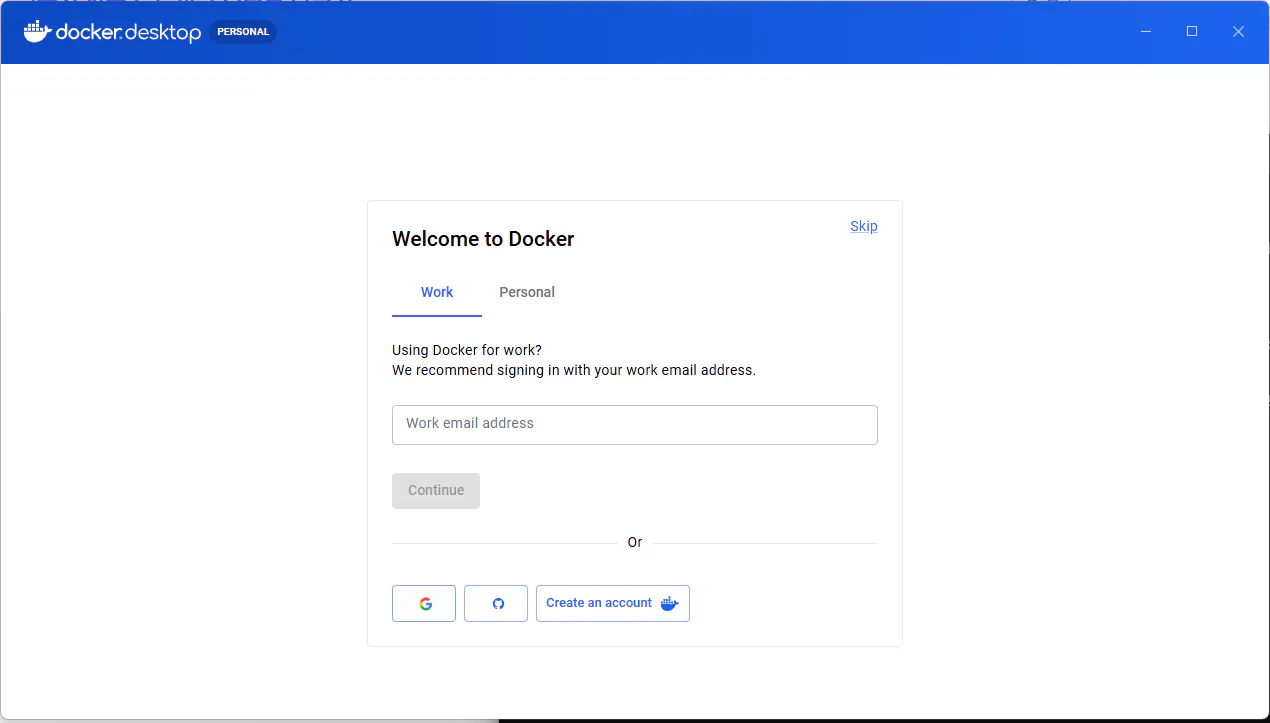Click the Skip link
The height and width of the screenshot is (723, 1270).
click(864, 226)
